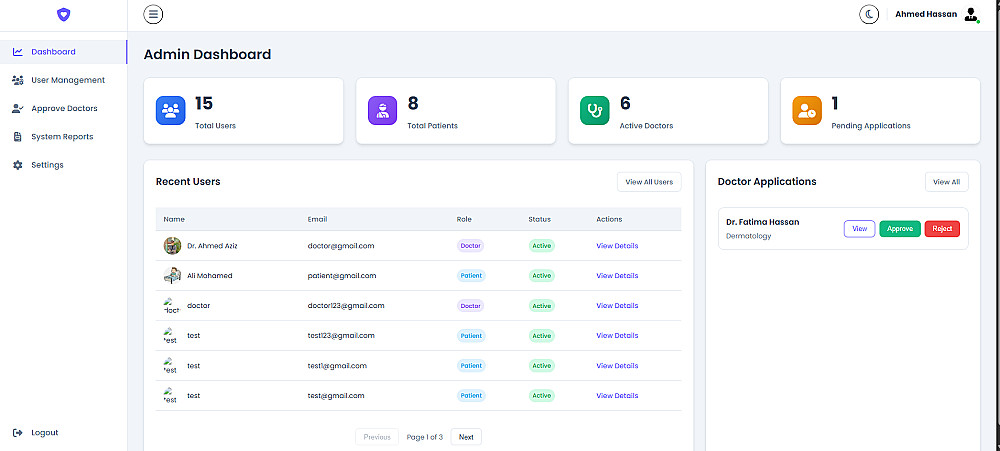The height and width of the screenshot is (451, 1000).
Task: Click the Dashboard chart icon in the sidebar
Action: 18,52
